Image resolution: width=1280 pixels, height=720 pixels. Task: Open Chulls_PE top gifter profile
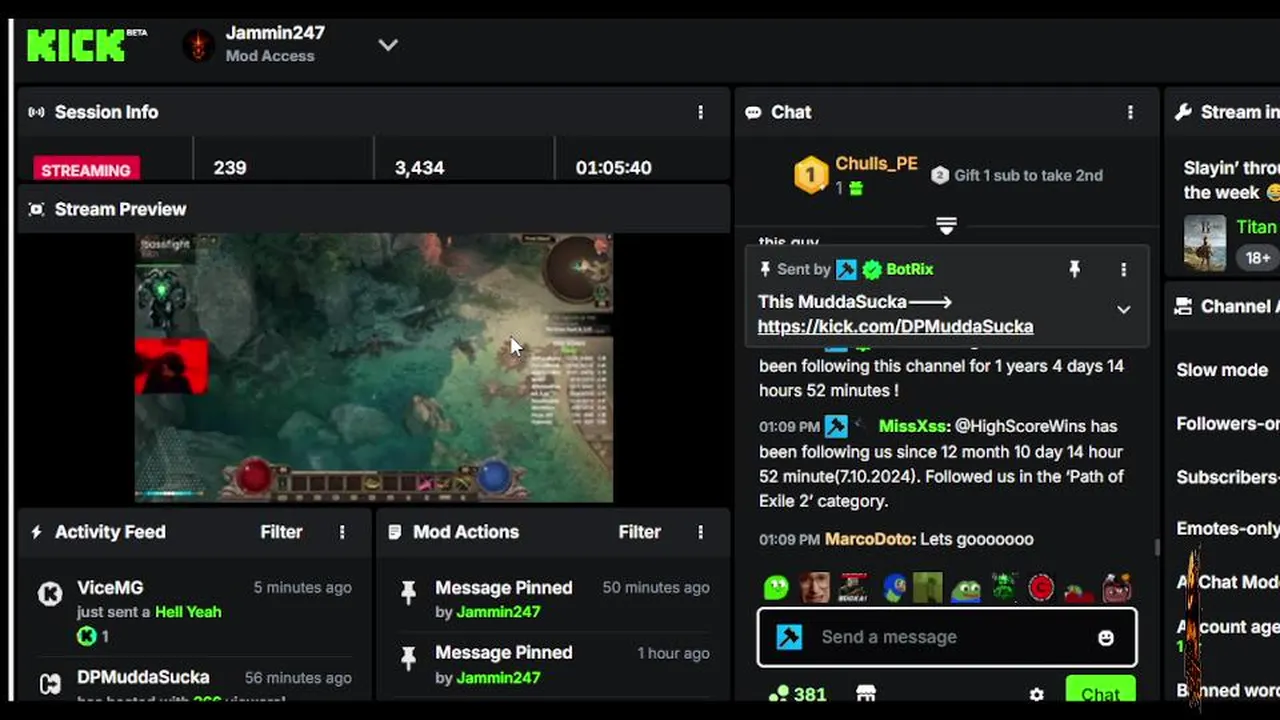click(876, 163)
